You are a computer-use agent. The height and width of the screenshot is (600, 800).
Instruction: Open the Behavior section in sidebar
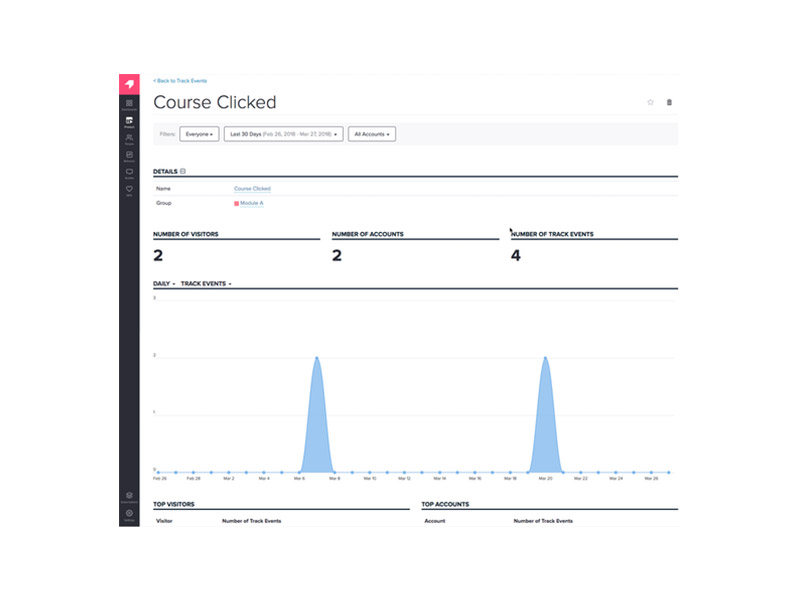click(129, 156)
